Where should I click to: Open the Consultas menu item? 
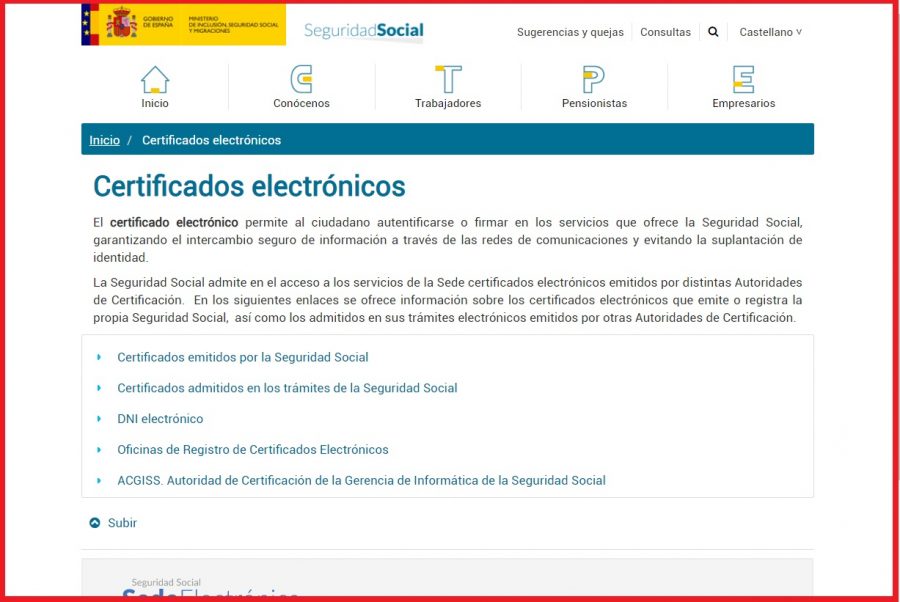tap(665, 32)
